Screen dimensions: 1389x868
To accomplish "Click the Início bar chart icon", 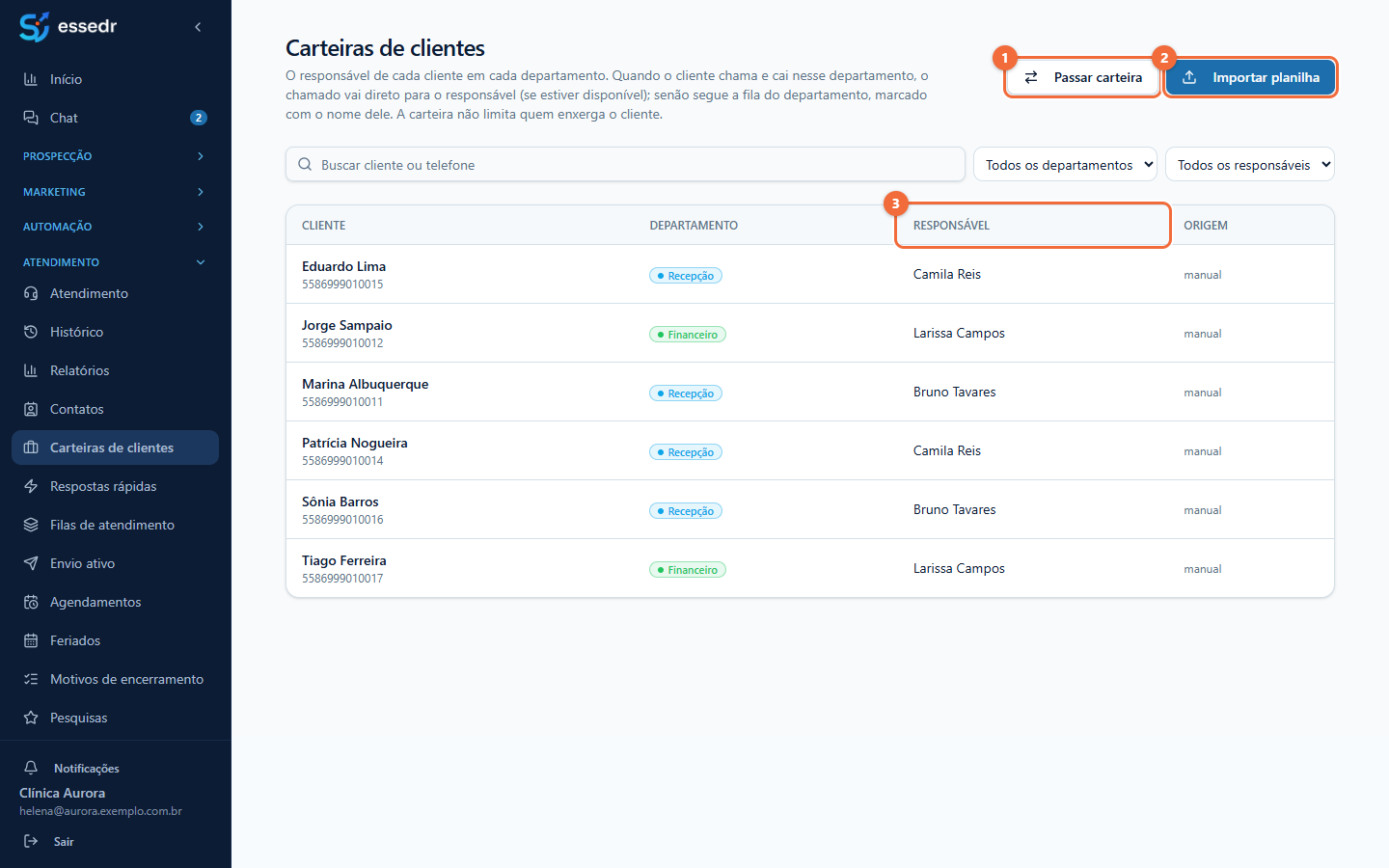I will 31,79.
